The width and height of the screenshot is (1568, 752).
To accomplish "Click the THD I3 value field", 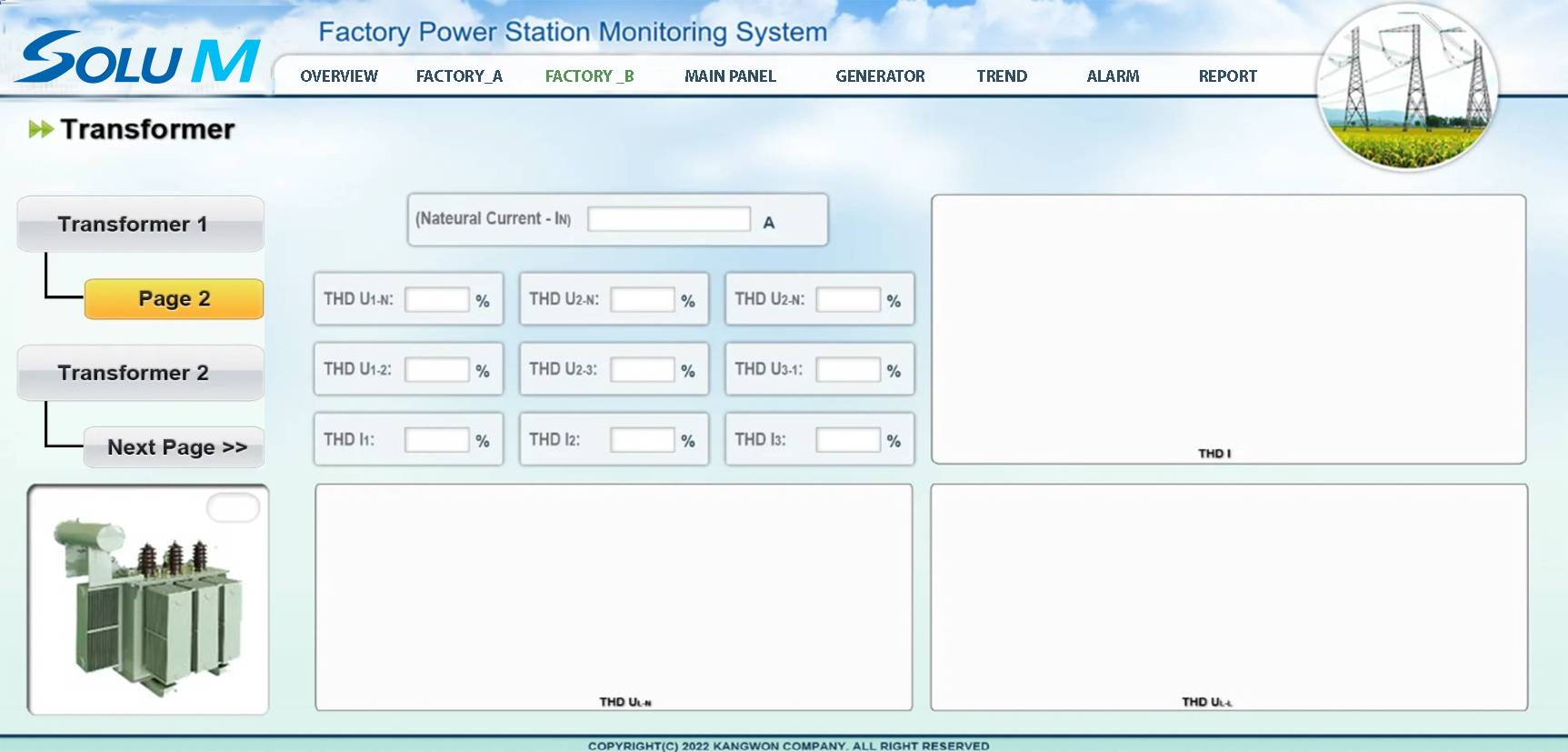I will pos(847,440).
